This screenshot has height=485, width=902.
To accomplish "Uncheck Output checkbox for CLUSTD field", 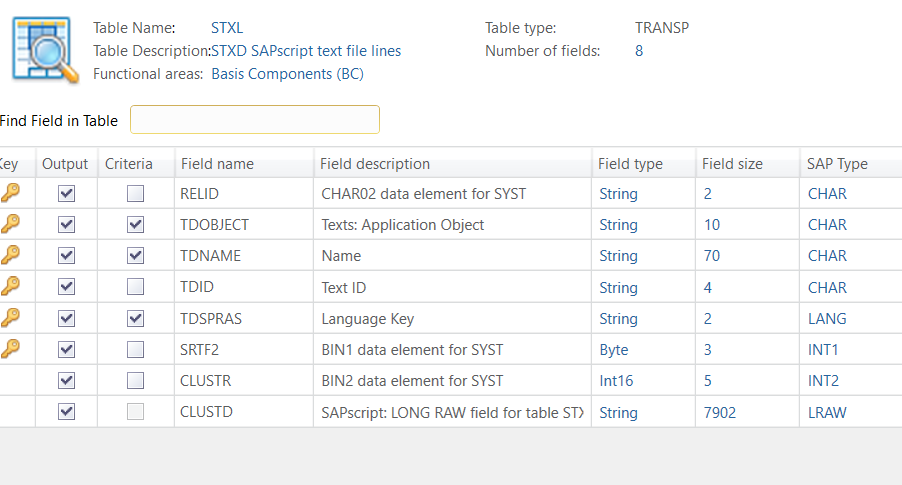I will coord(67,411).
